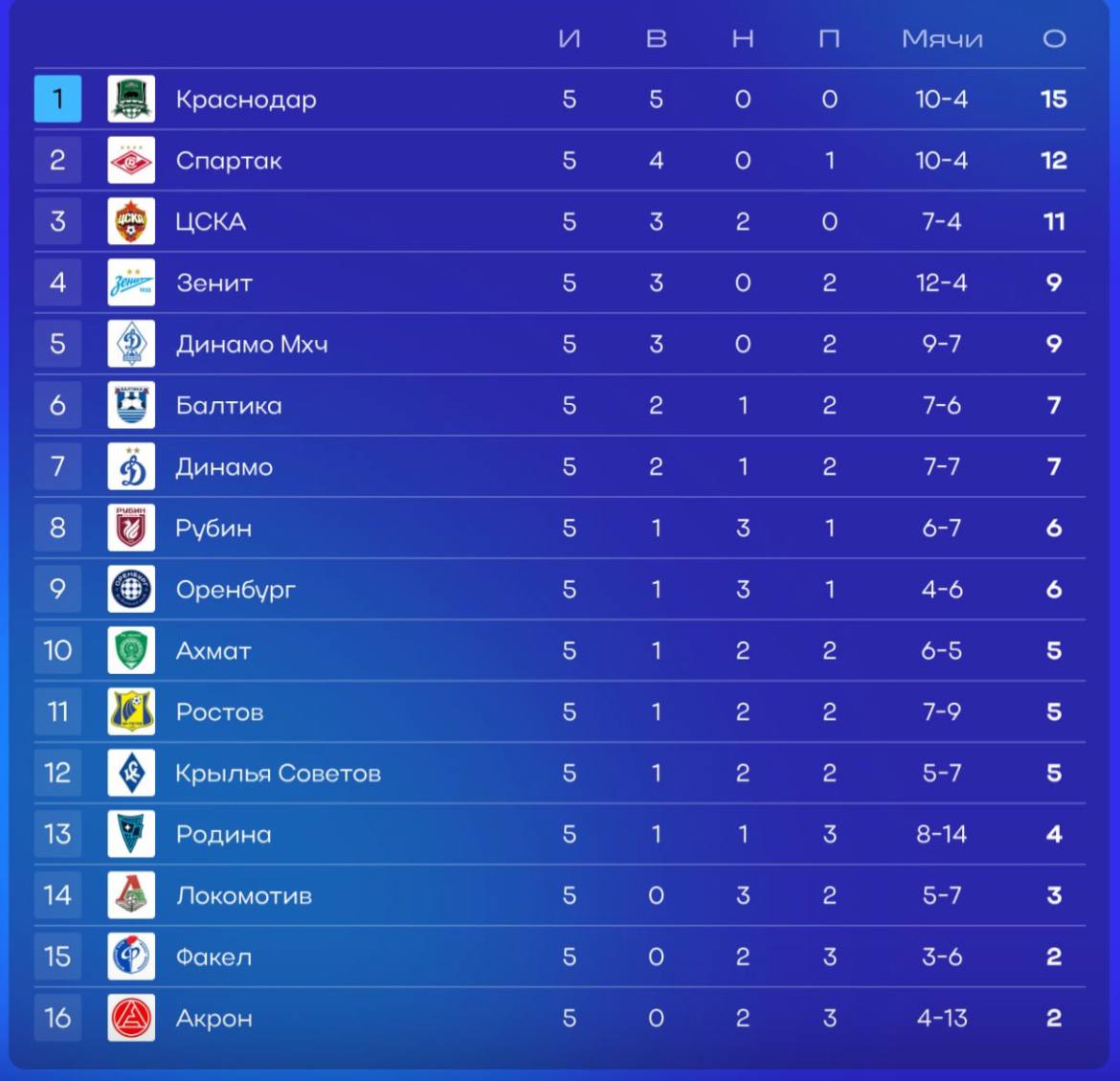Image resolution: width=1120 pixels, height=1081 pixels.
Task: Select the Оренбург team name
Action: (x=235, y=590)
